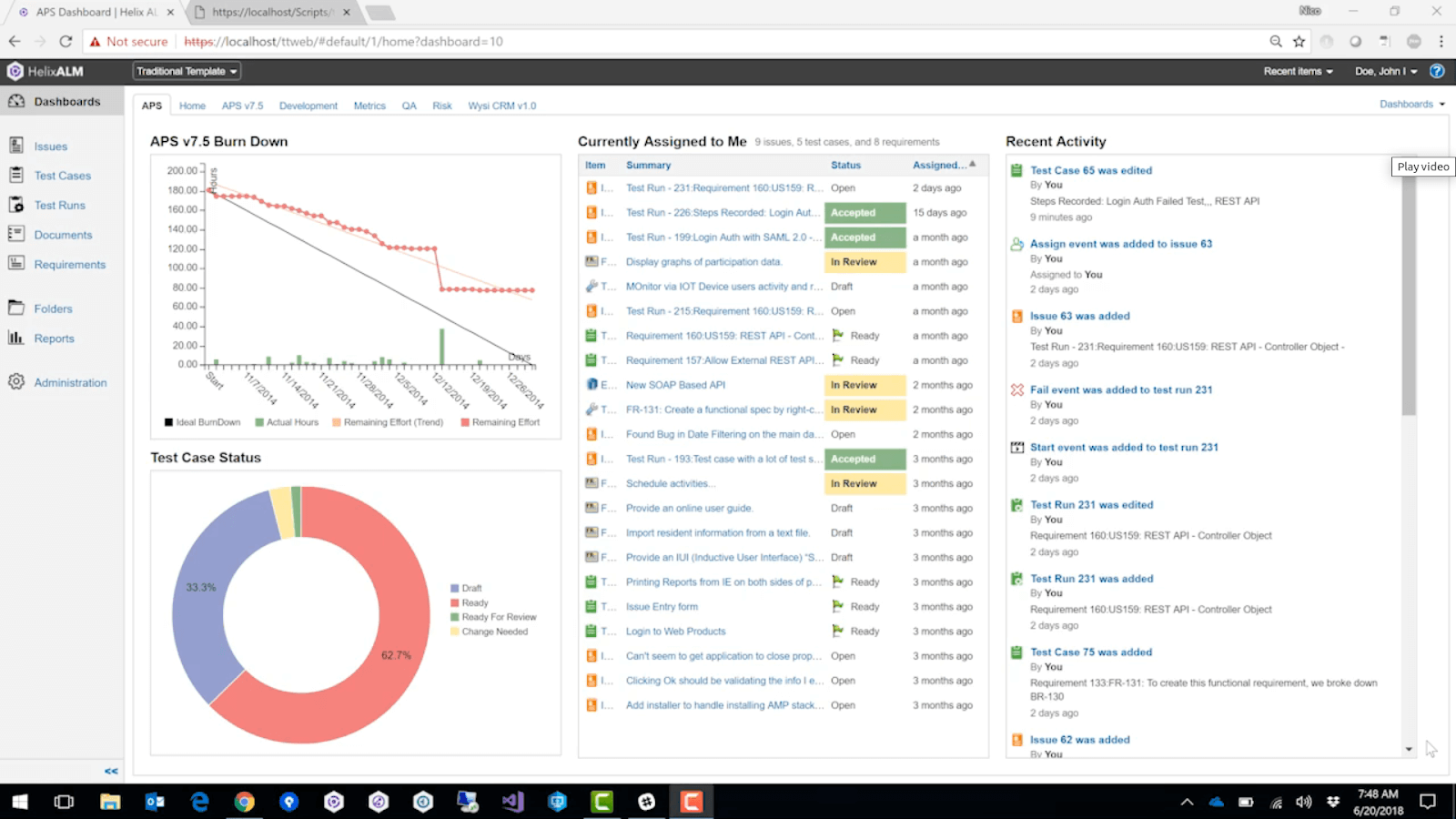Viewport: 1456px width, 819px height.
Task: Open the Reports chart icon
Action: [16, 338]
